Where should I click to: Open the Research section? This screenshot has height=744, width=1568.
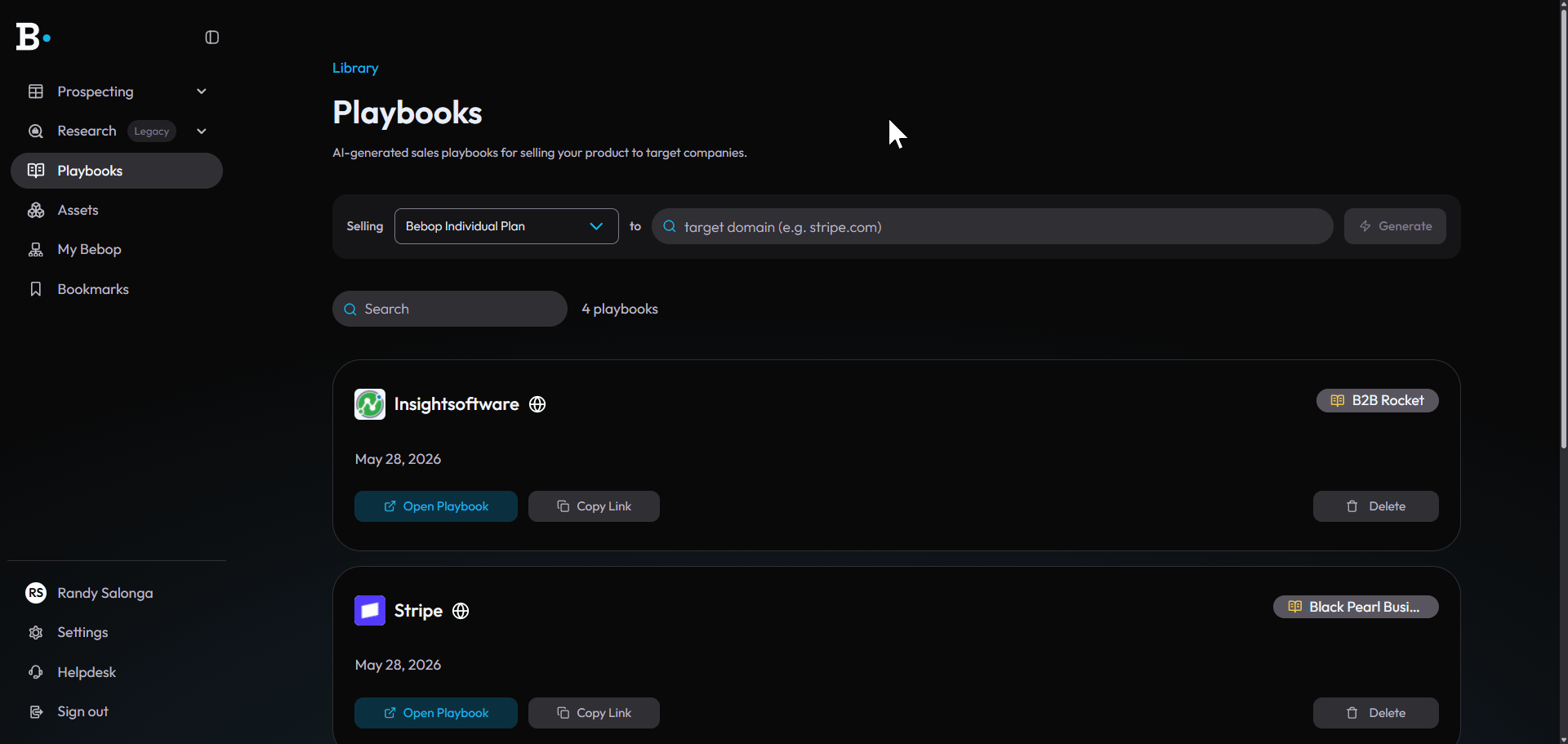click(x=117, y=131)
